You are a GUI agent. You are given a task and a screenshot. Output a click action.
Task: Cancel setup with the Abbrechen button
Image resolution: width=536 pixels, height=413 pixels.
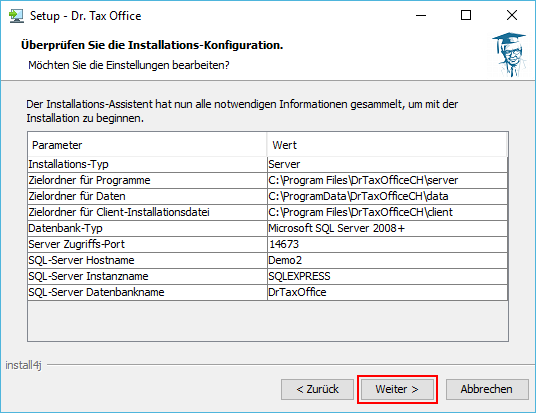[x=487, y=389]
